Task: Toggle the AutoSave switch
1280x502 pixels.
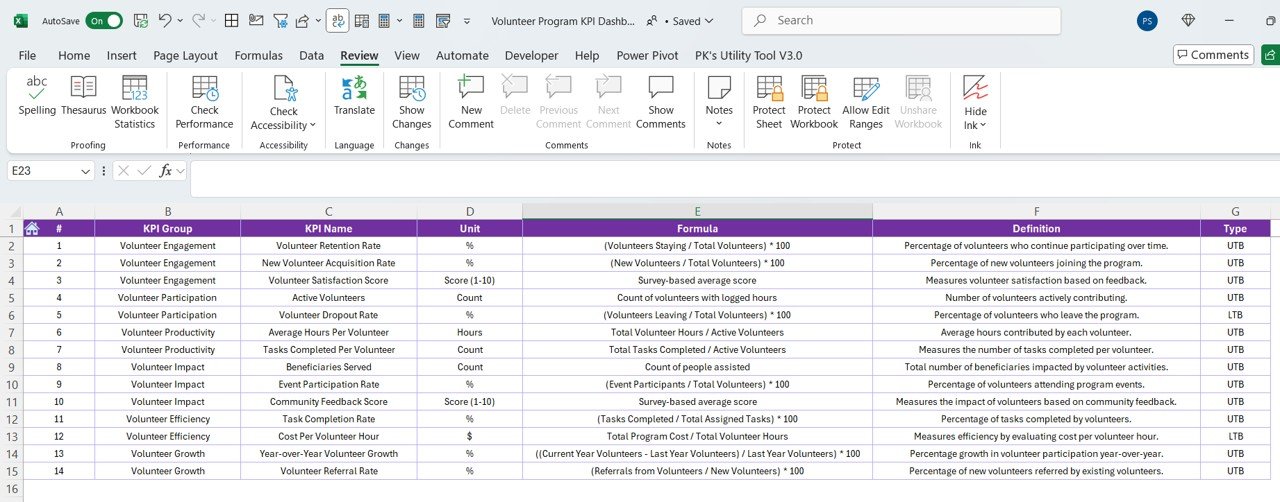Action: [x=104, y=20]
